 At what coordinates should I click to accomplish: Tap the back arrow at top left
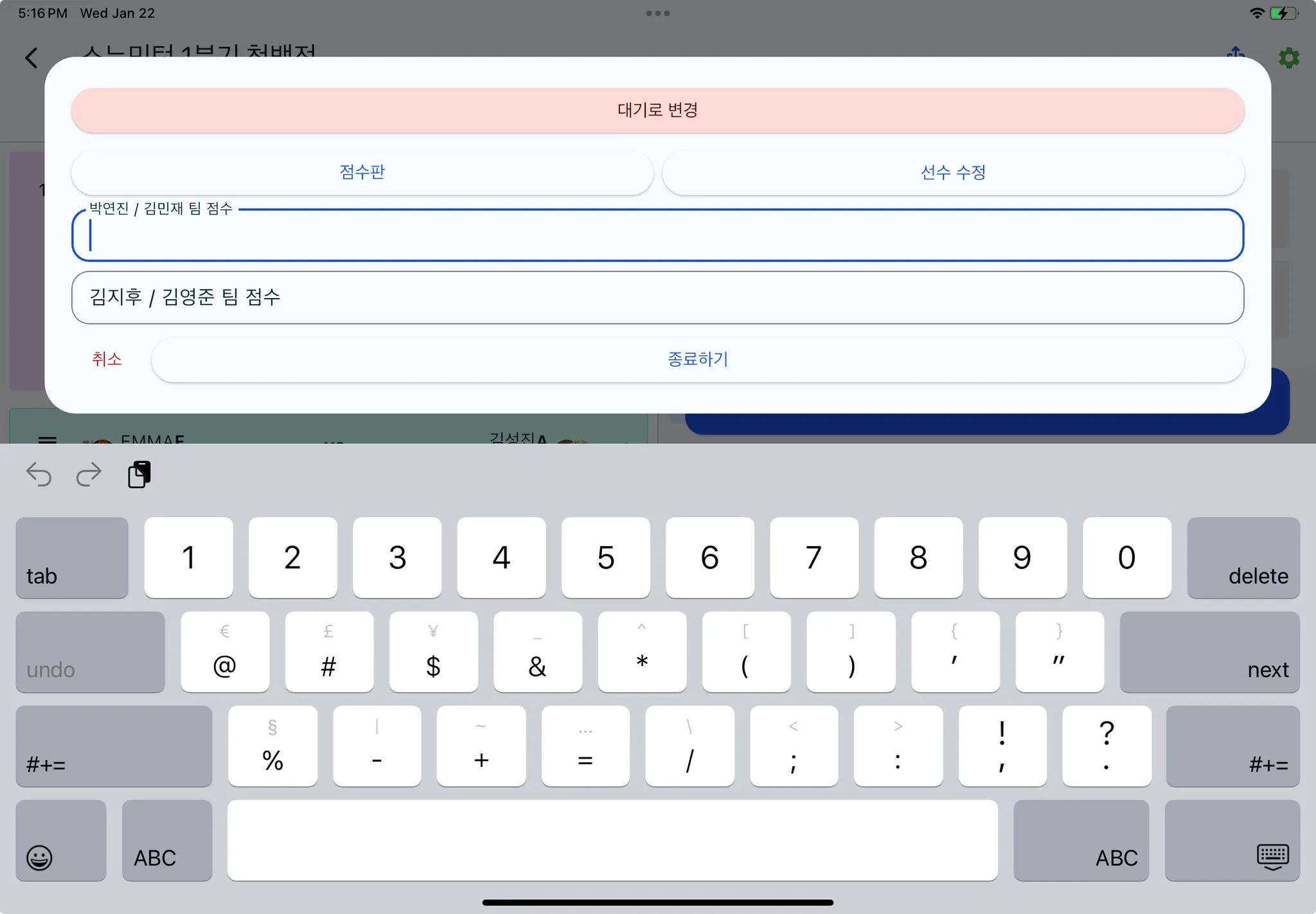tap(31, 58)
